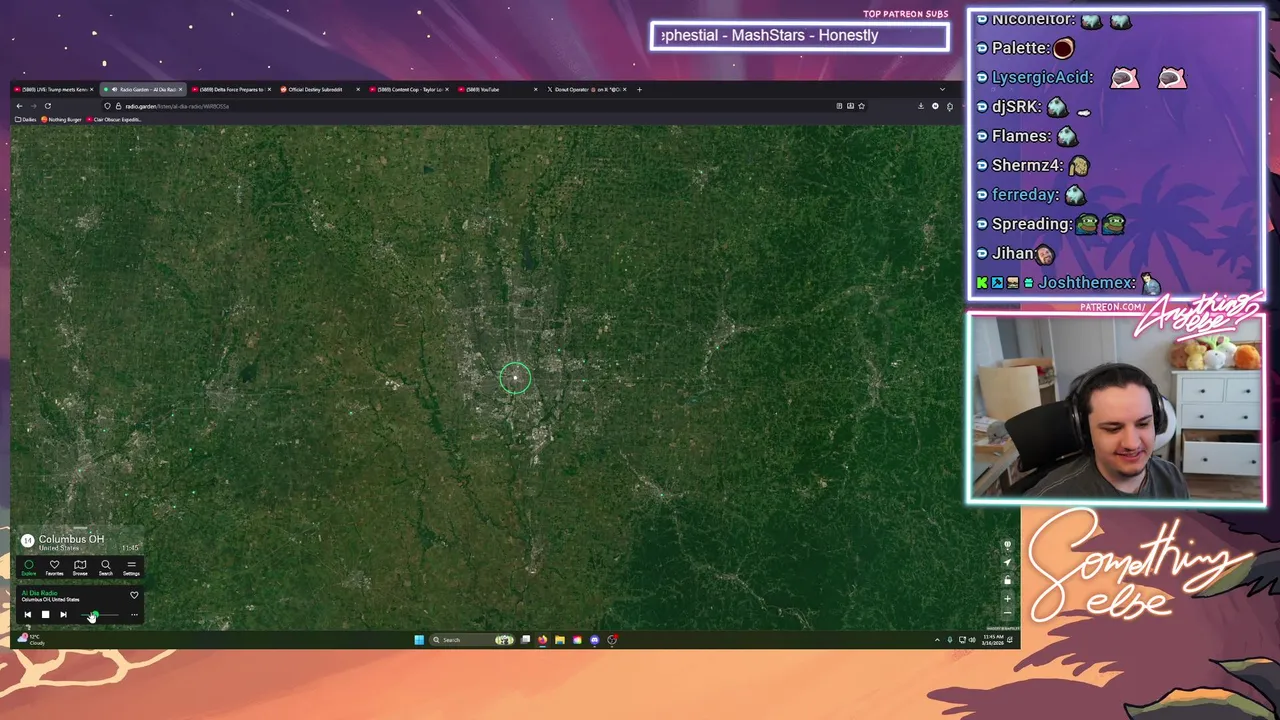This screenshot has width=1280, height=720.
Task: Click the green station marker on map
Action: (515, 377)
